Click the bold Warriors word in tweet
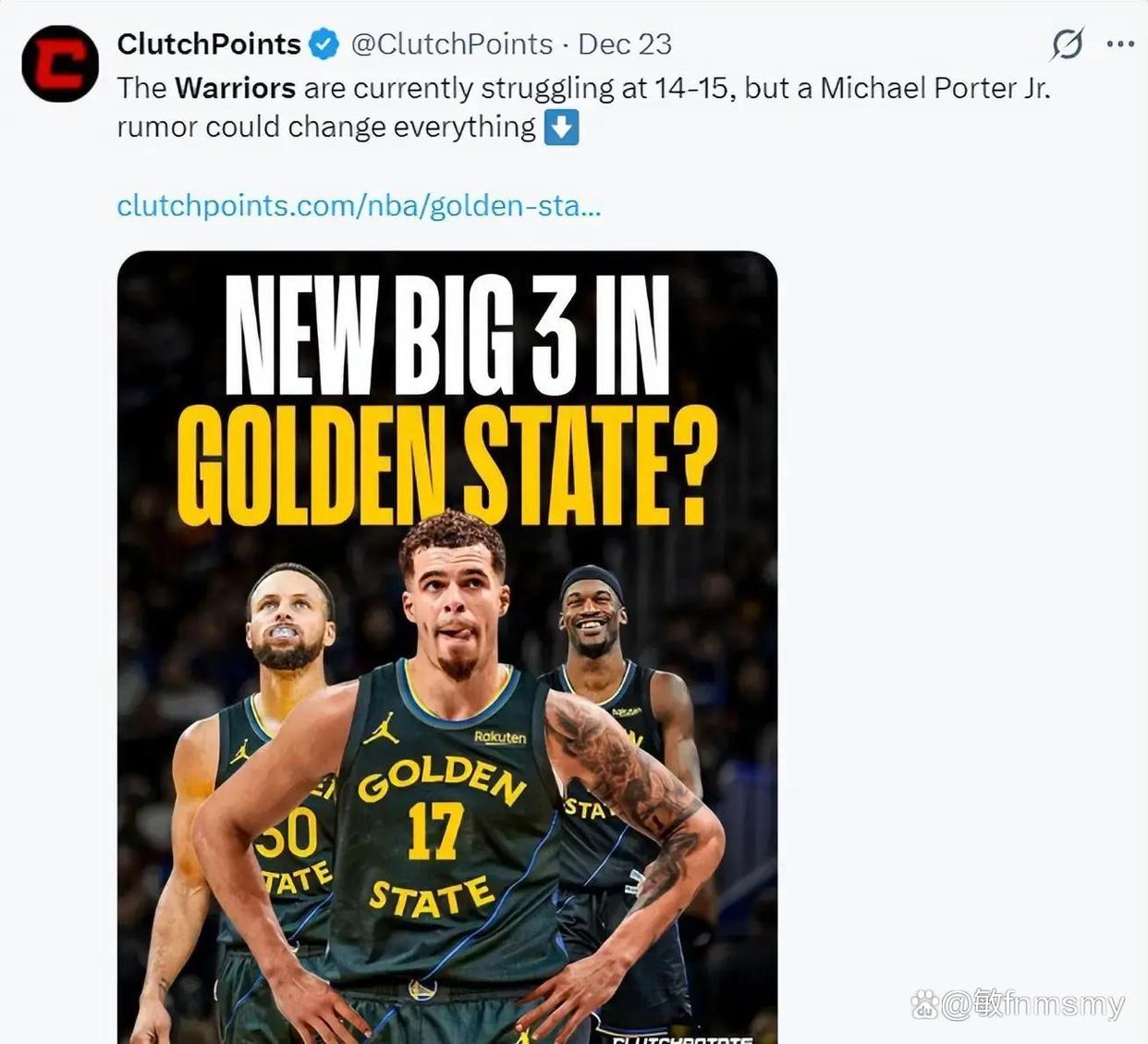 click(x=235, y=88)
